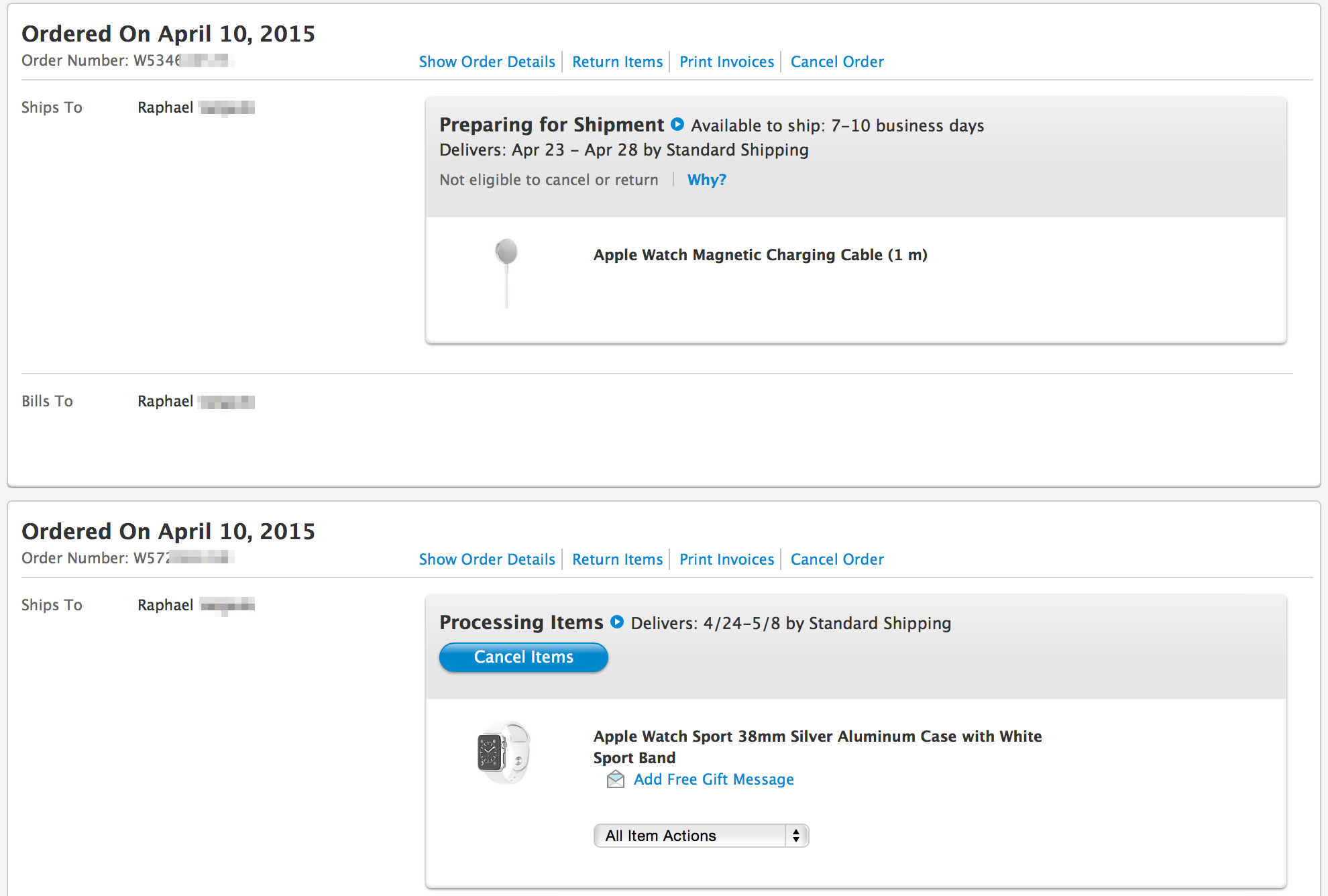This screenshot has height=896, width=1328.
Task: Show Order Details for the first order
Action: [487, 62]
